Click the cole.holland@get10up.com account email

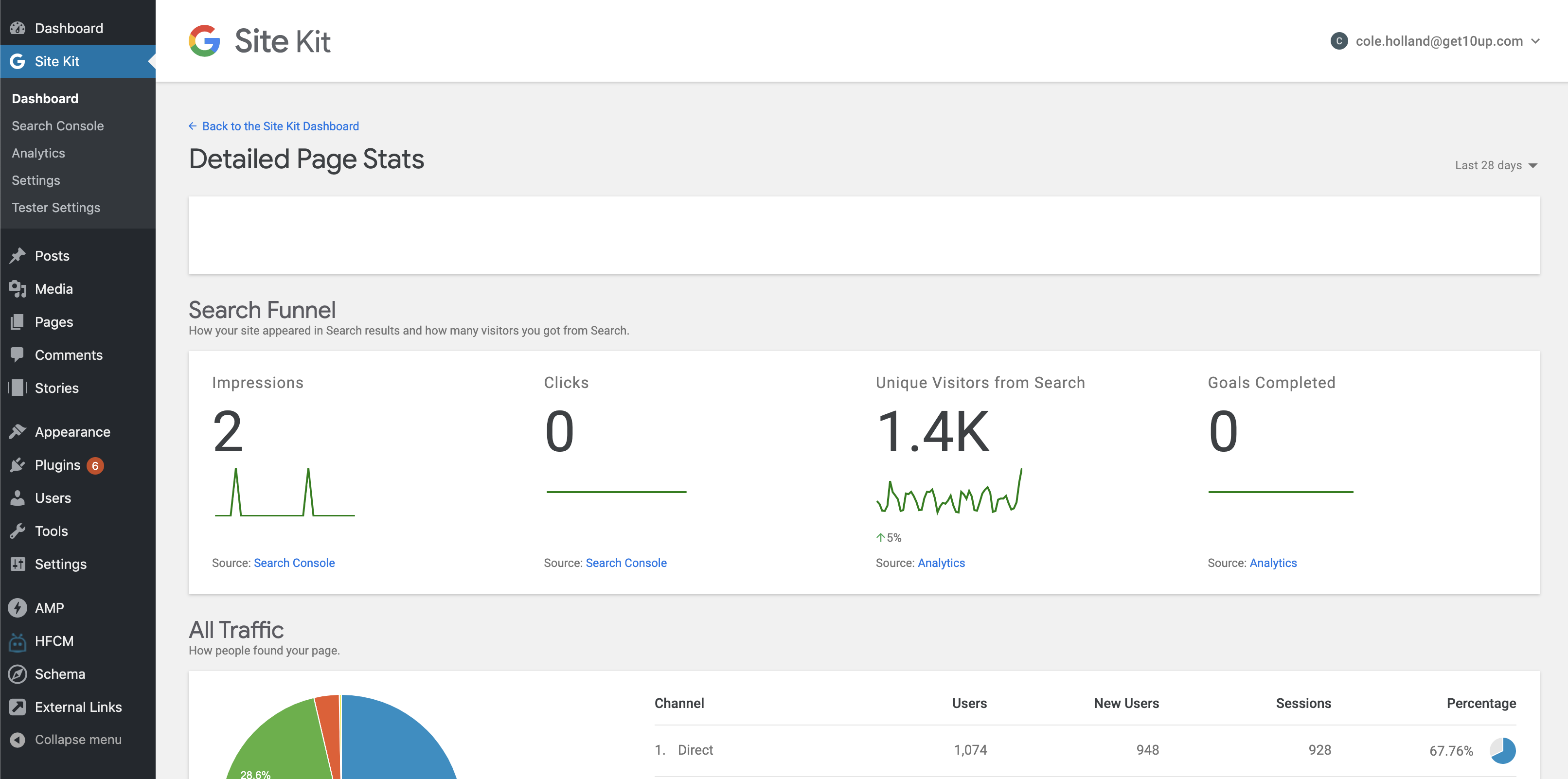coord(1439,41)
